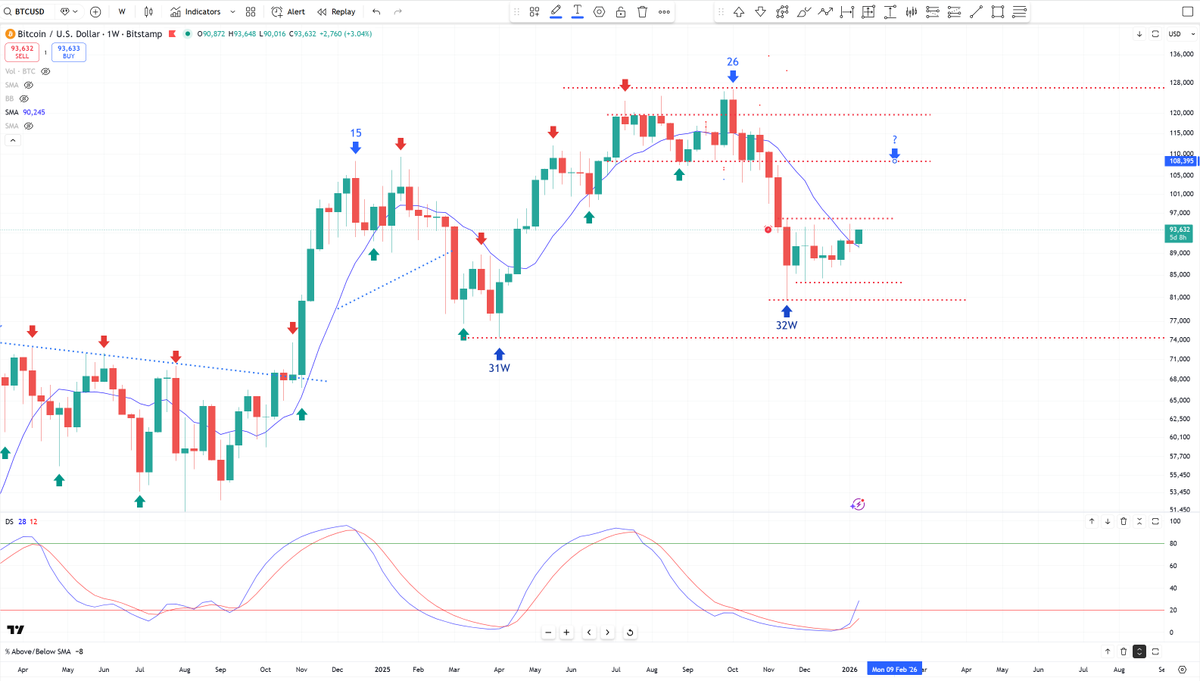Open drawing templates in floating toolbar
The width and height of the screenshot is (1200, 681).
tap(535, 12)
